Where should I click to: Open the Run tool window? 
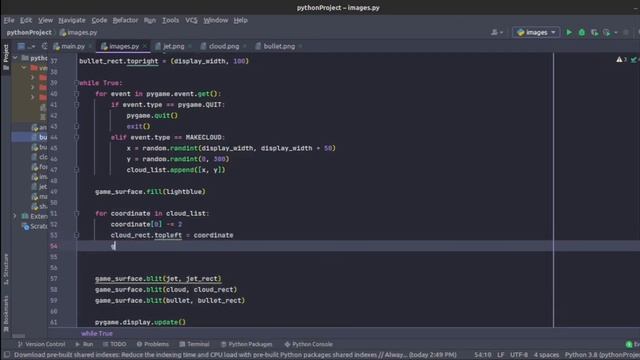(84, 344)
